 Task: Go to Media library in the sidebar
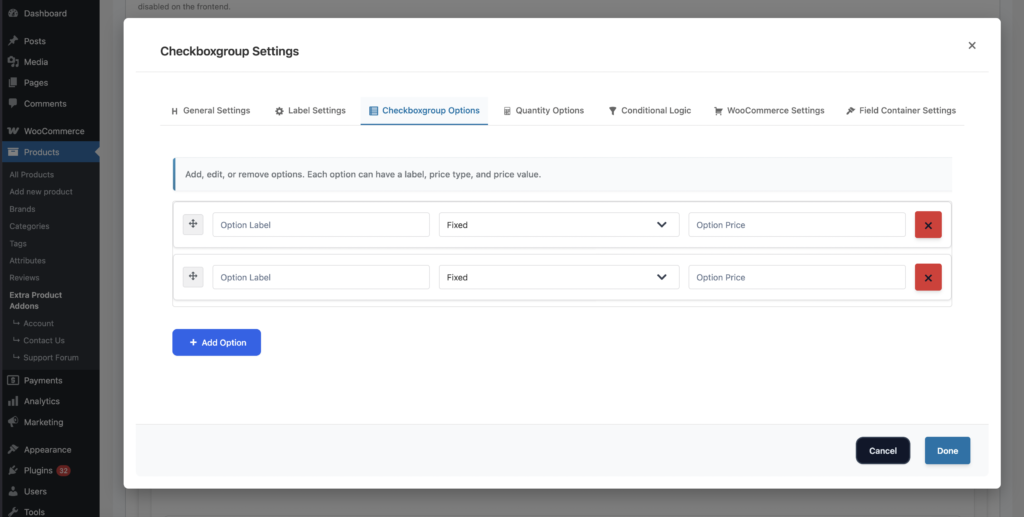point(36,62)
